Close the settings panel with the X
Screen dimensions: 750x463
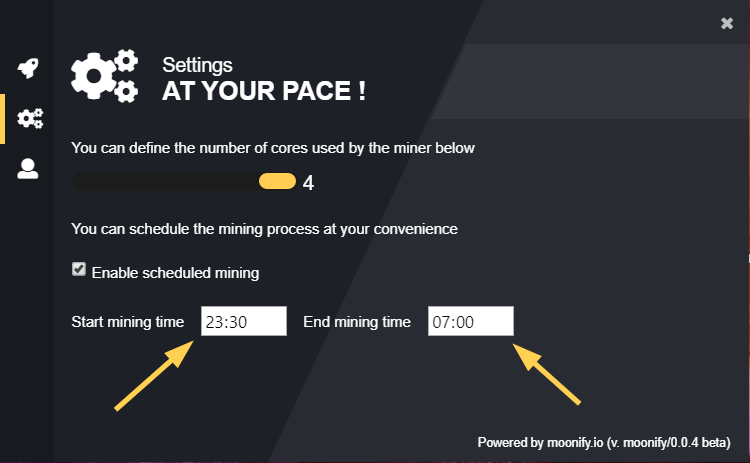[727, 23]
